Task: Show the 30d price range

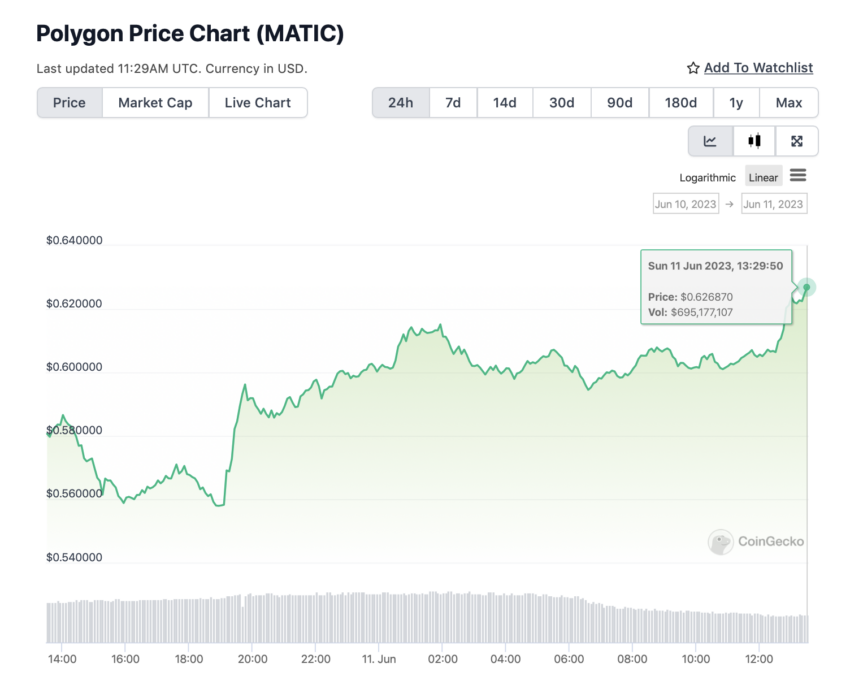Action: (561, 103)
